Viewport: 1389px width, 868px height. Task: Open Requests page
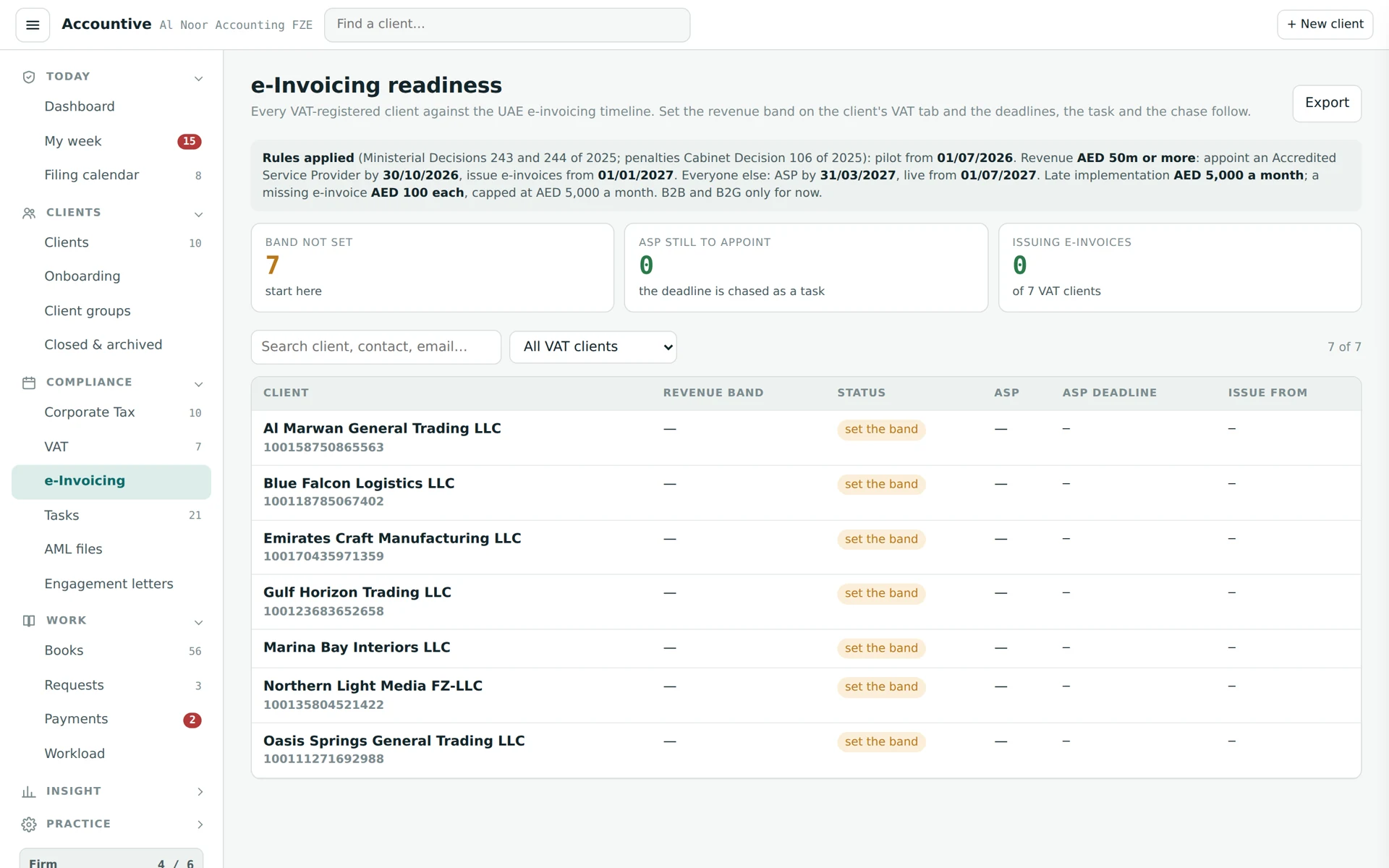point(111,686)
